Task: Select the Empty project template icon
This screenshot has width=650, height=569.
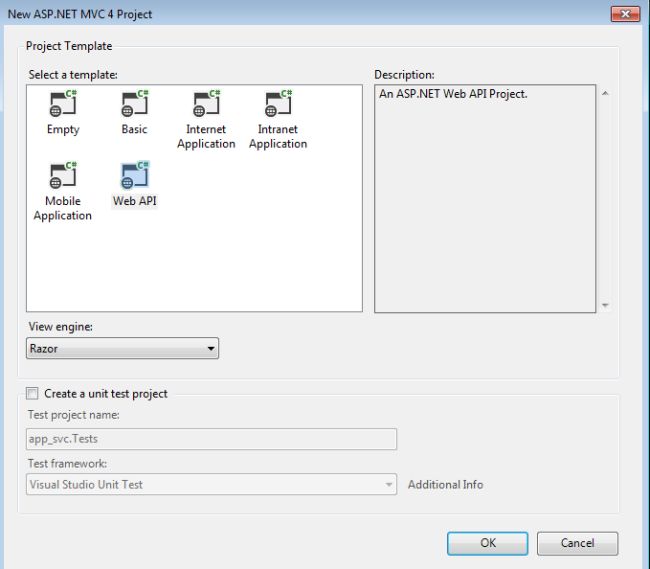Action: (63, 104)
